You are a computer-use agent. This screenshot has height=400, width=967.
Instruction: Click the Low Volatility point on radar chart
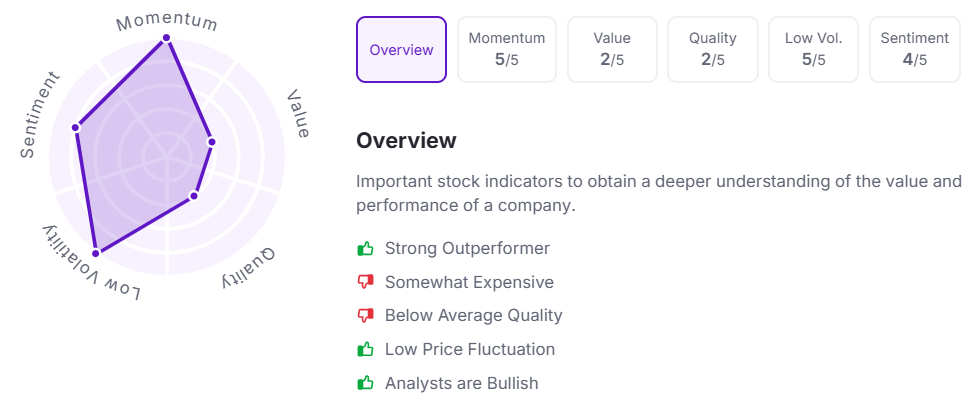pos(96,252)
